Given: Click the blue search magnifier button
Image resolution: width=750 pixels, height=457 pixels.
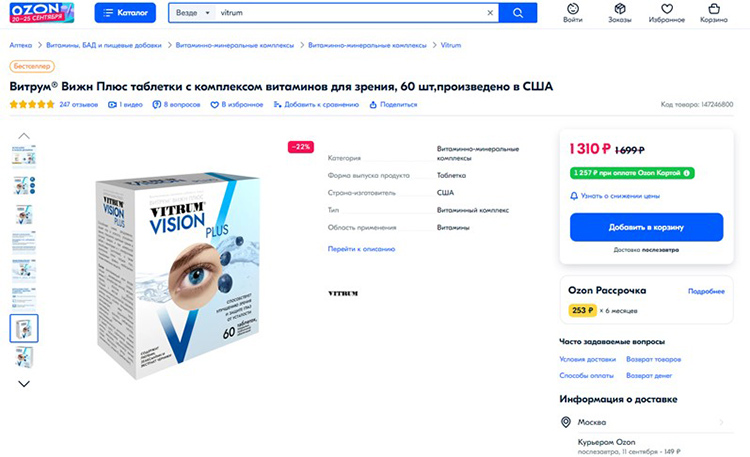Looking at the screenshot, I should (518, 13).
